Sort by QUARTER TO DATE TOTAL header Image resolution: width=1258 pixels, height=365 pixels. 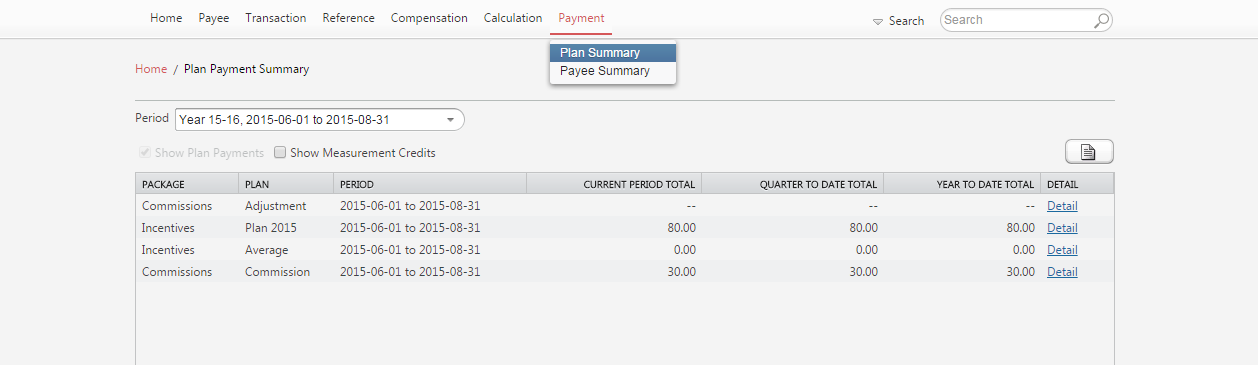point(792,184)
